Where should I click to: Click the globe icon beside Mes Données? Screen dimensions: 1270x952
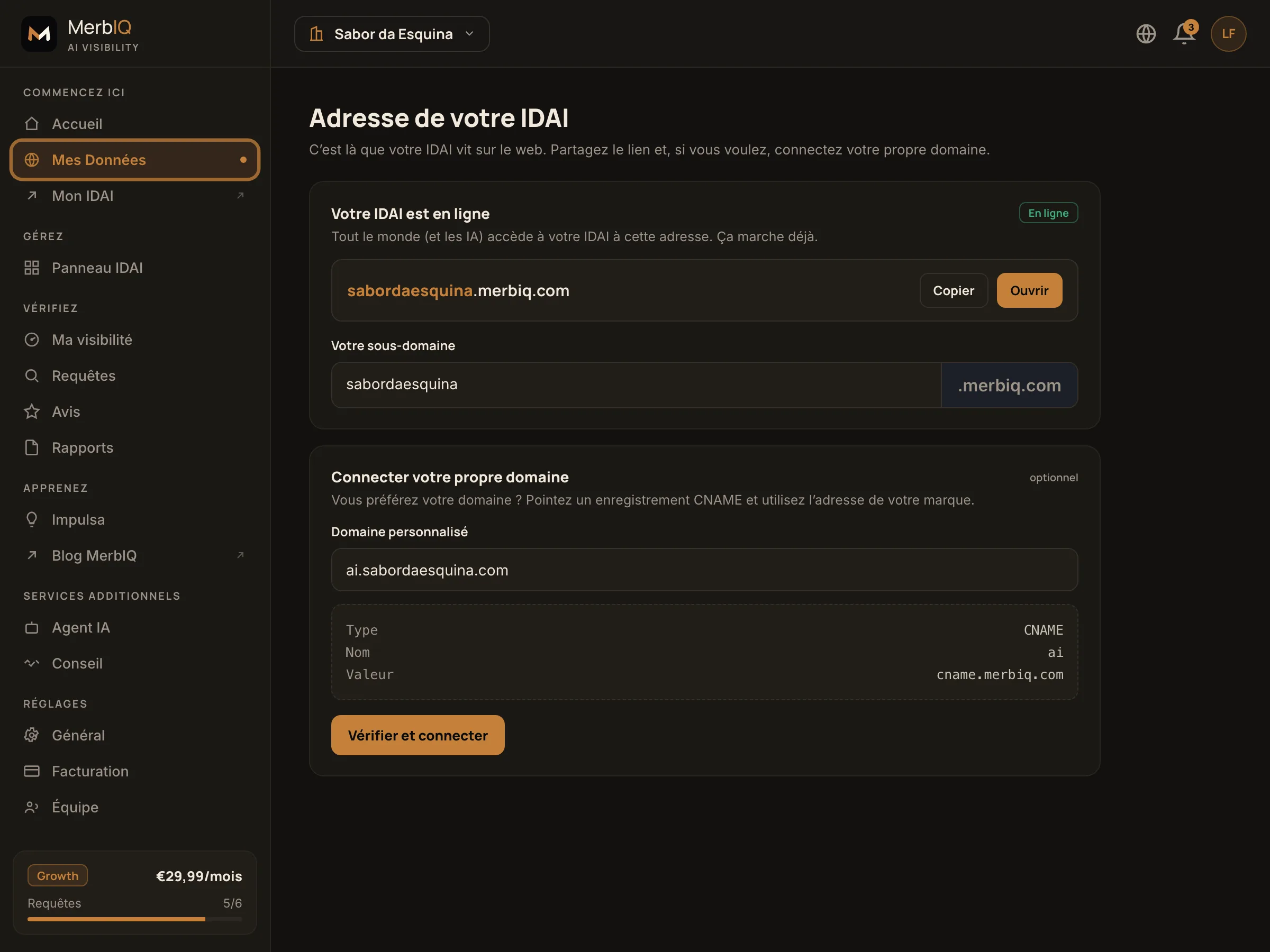click(32, 160)
